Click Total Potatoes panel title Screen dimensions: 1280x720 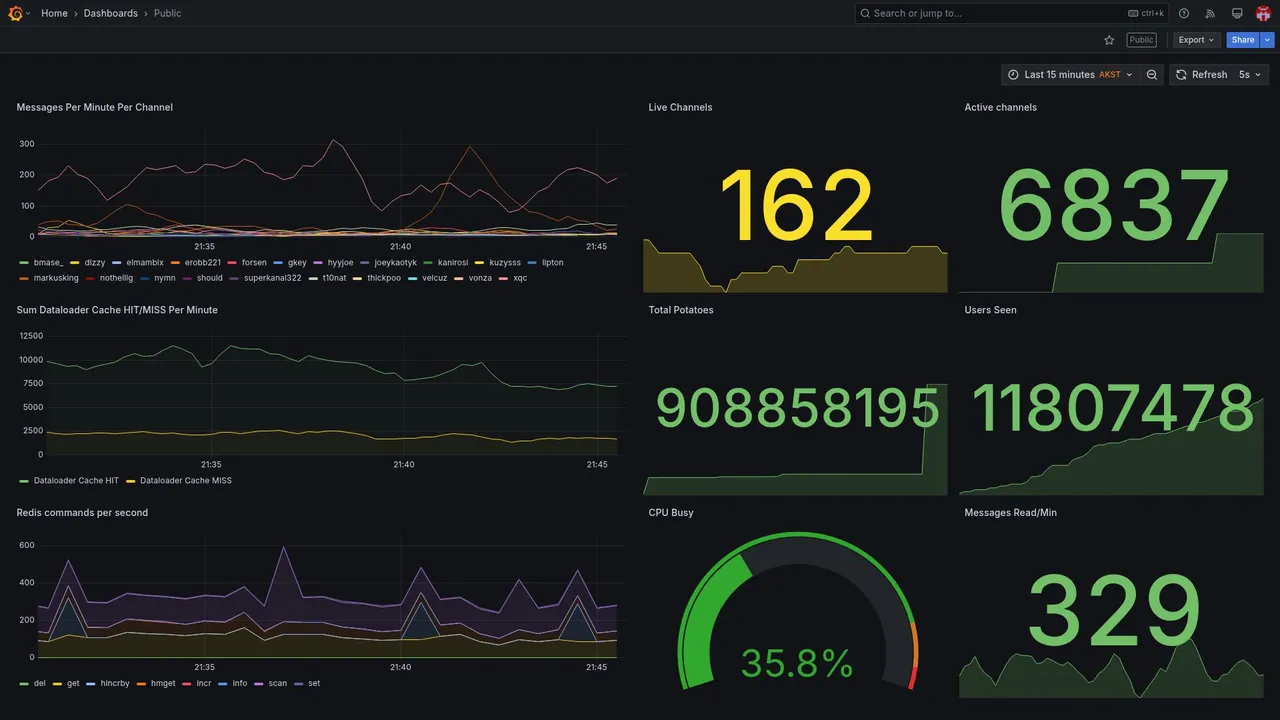click(x=681, y=310)
